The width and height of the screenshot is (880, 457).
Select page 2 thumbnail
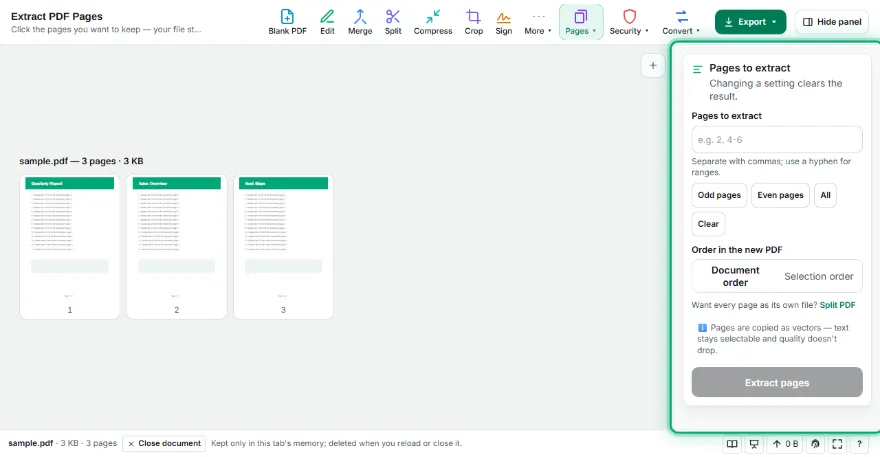pyautogui.click(x=177, y=247)
